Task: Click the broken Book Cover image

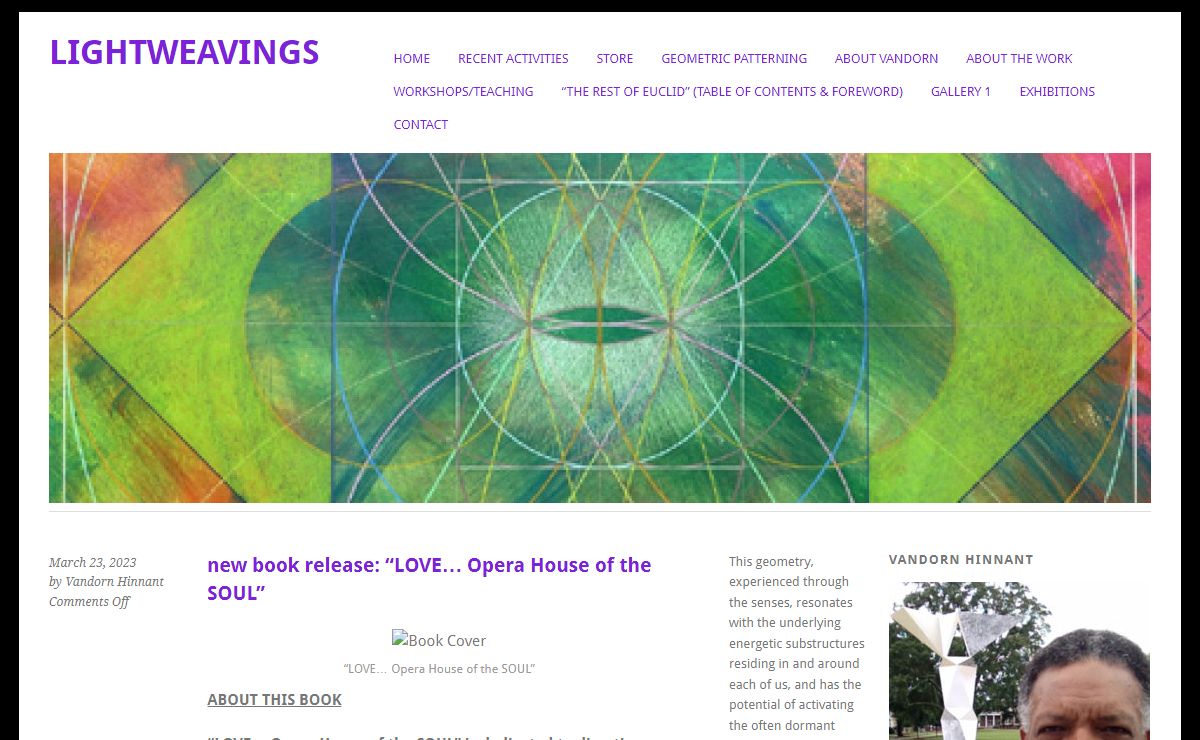Action: [439, 640]
